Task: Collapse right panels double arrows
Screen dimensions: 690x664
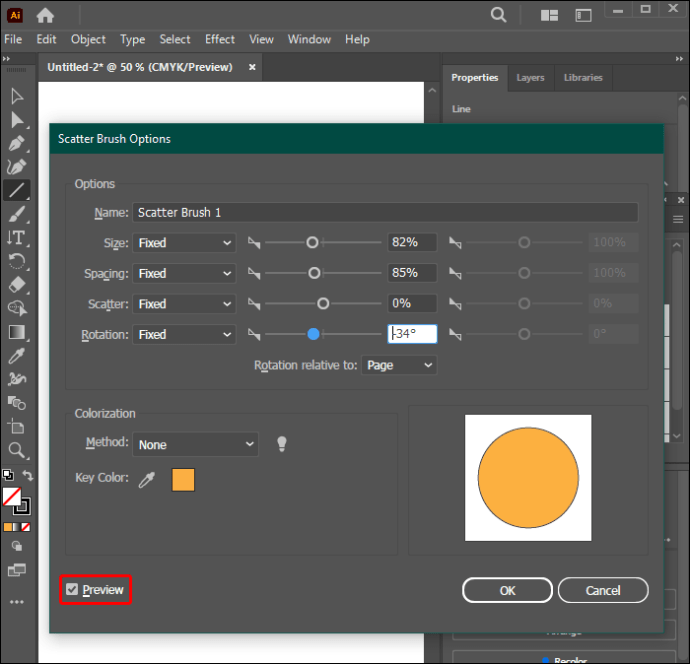Action: pos(679,59)
